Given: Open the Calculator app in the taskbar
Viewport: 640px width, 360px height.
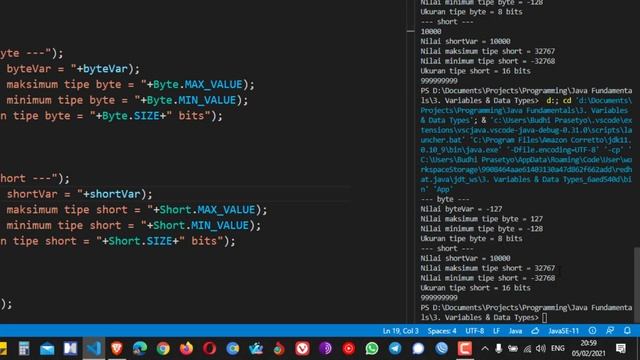Looking at the screenshot, I should click(x=24, y=349).
